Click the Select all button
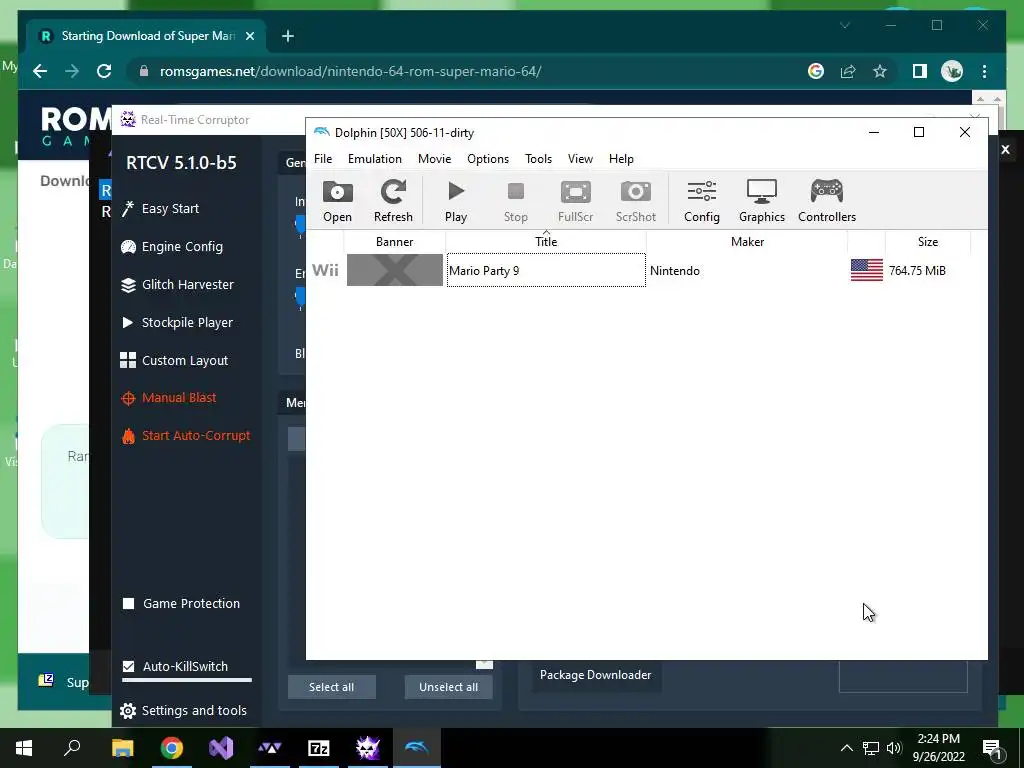The width and height of the screenshot is (1024, 768). click(x=331, y=687)
